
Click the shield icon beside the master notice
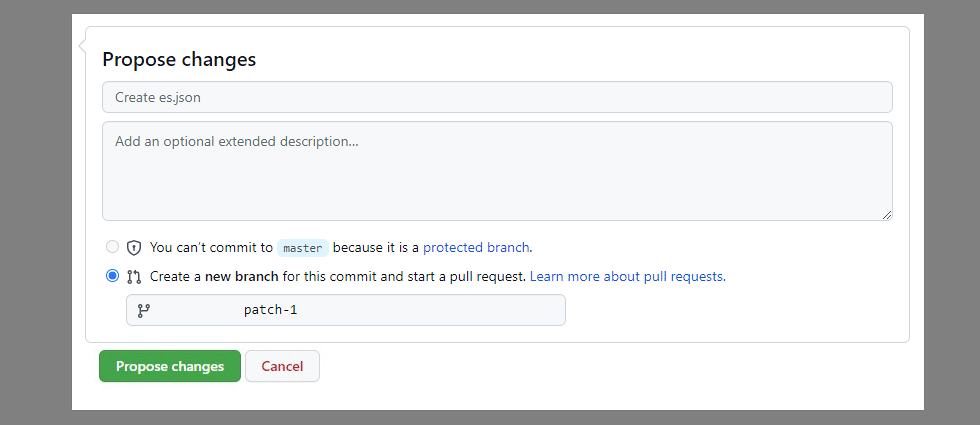134,247
